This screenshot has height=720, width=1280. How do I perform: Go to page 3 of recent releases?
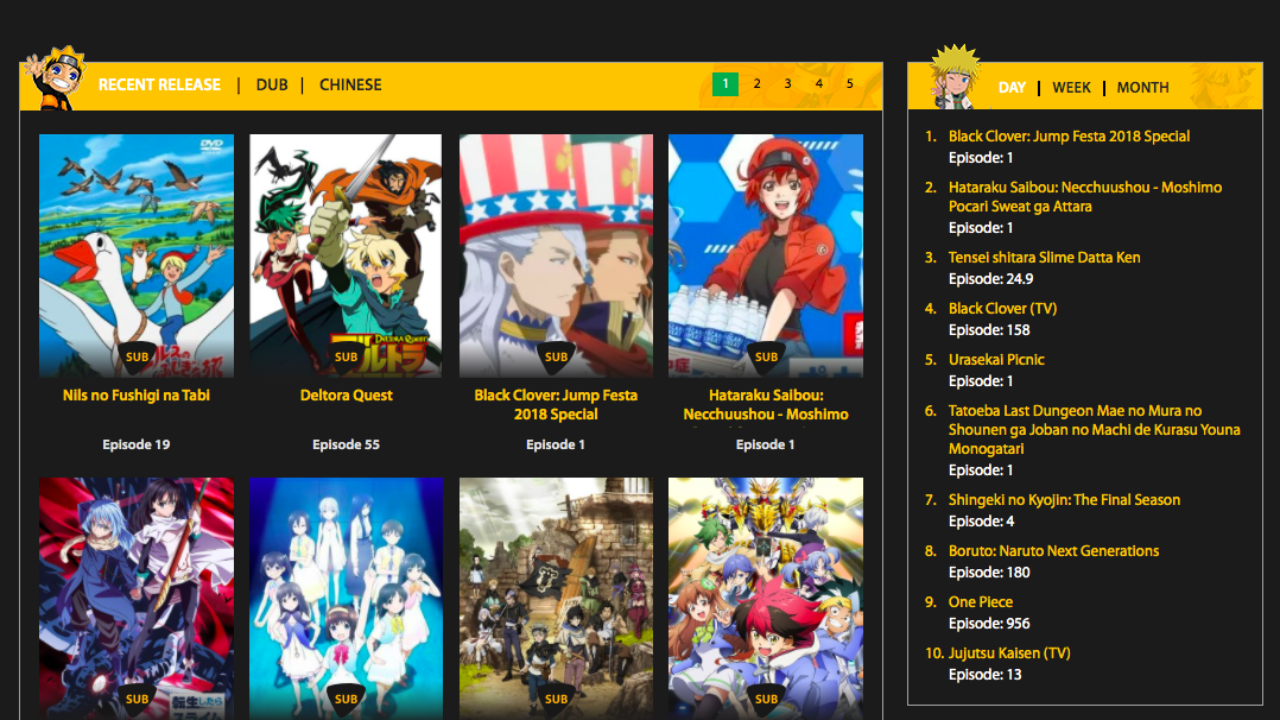click(x=788, y=84)
